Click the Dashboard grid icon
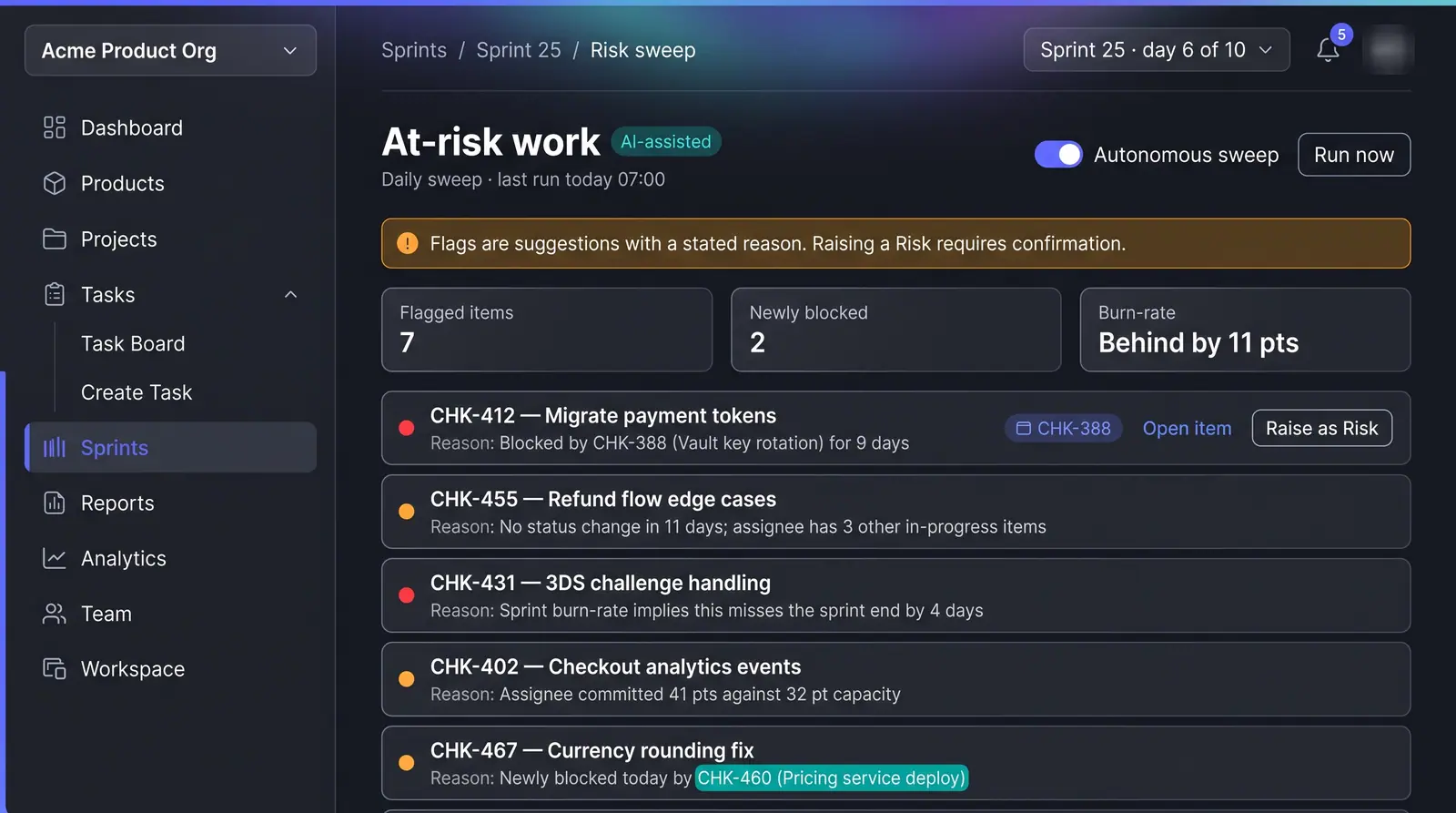1456x813 pixels. pyautogui.click(x=55, y=127)
